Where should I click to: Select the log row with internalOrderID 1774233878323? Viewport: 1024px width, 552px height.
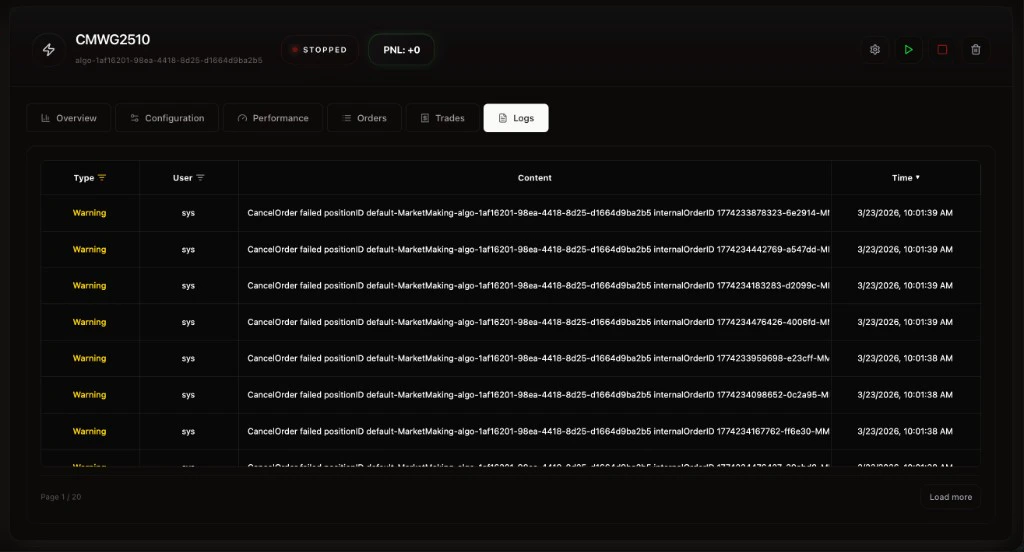click(511, 213)
